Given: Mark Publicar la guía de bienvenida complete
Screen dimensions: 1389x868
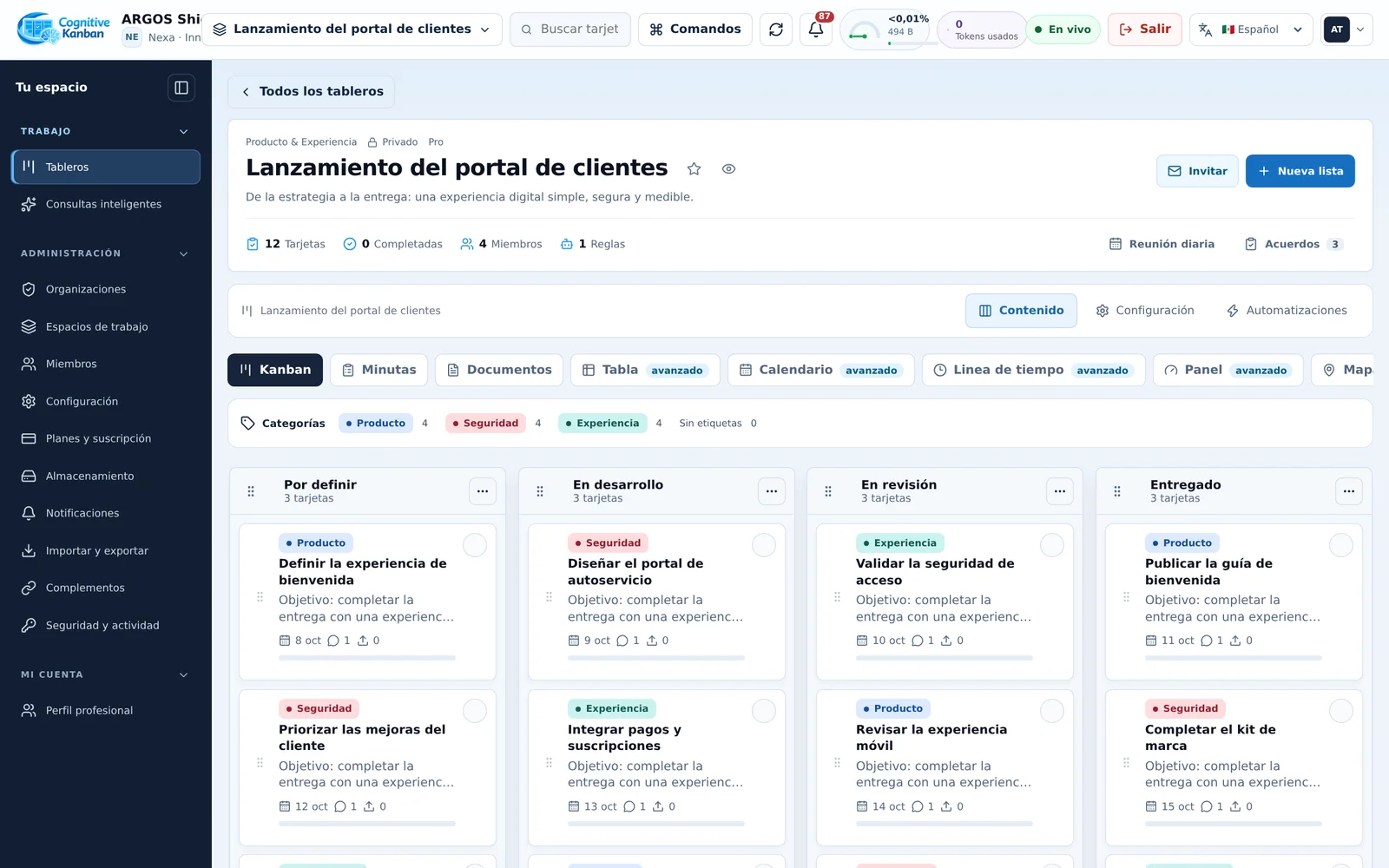Looking at the screenshot, I should 1341,545.
